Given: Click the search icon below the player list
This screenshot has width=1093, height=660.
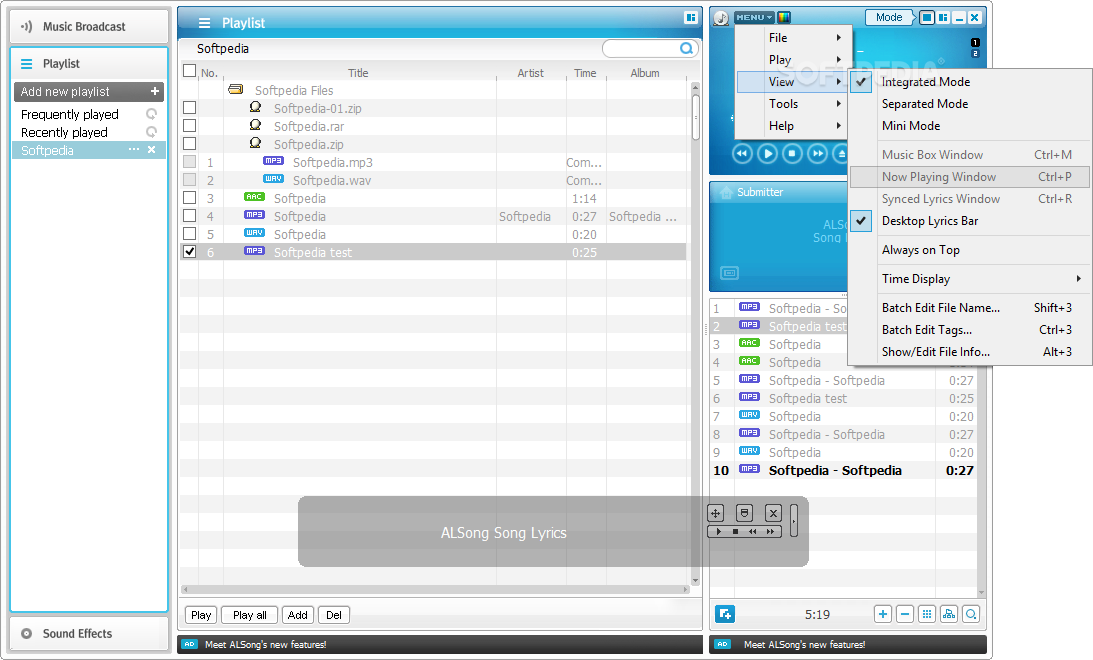Looking at the screenshot, I should [971, 614].
